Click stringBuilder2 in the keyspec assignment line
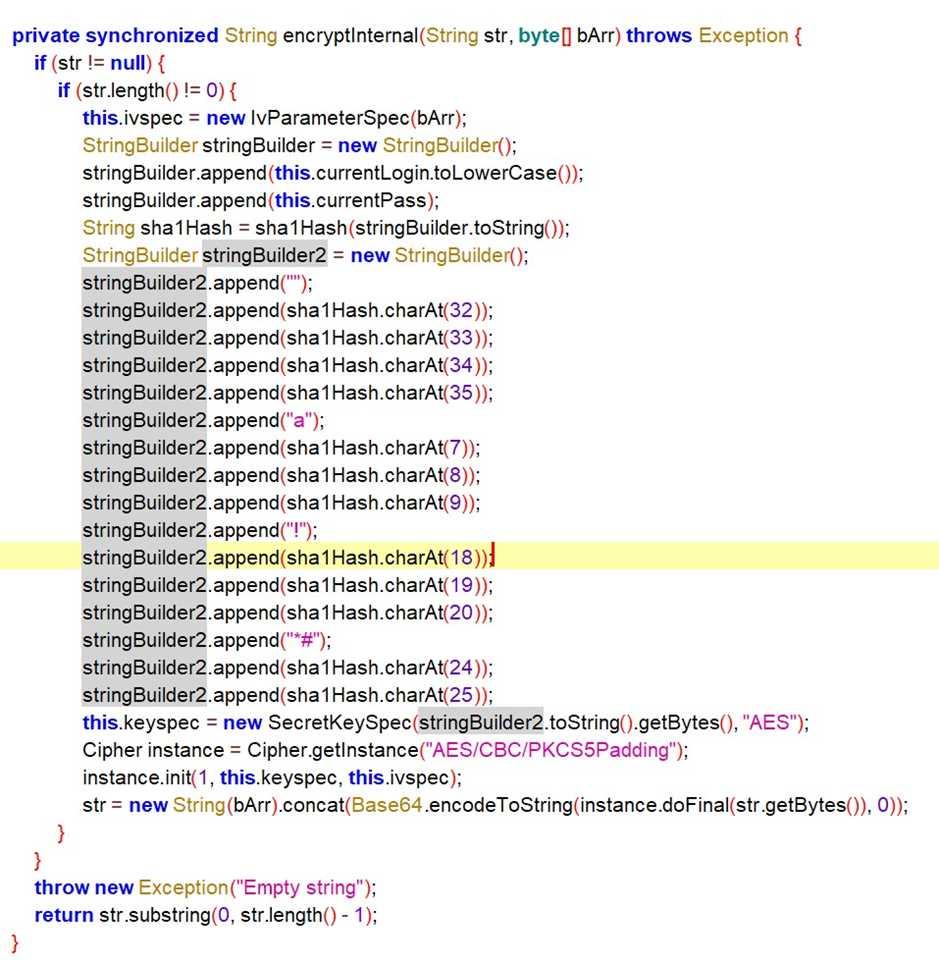This screenshot has width=939, height=964. point(481,722)
